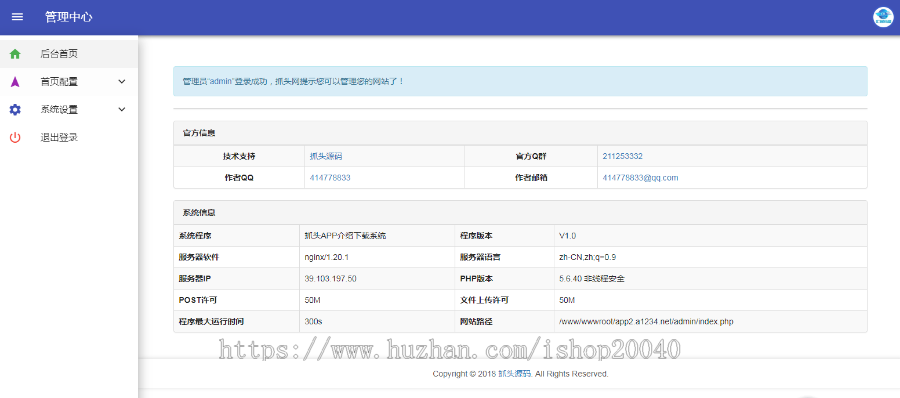
Task: Click the POST许可 label cell
Action: tap(236, 300)
